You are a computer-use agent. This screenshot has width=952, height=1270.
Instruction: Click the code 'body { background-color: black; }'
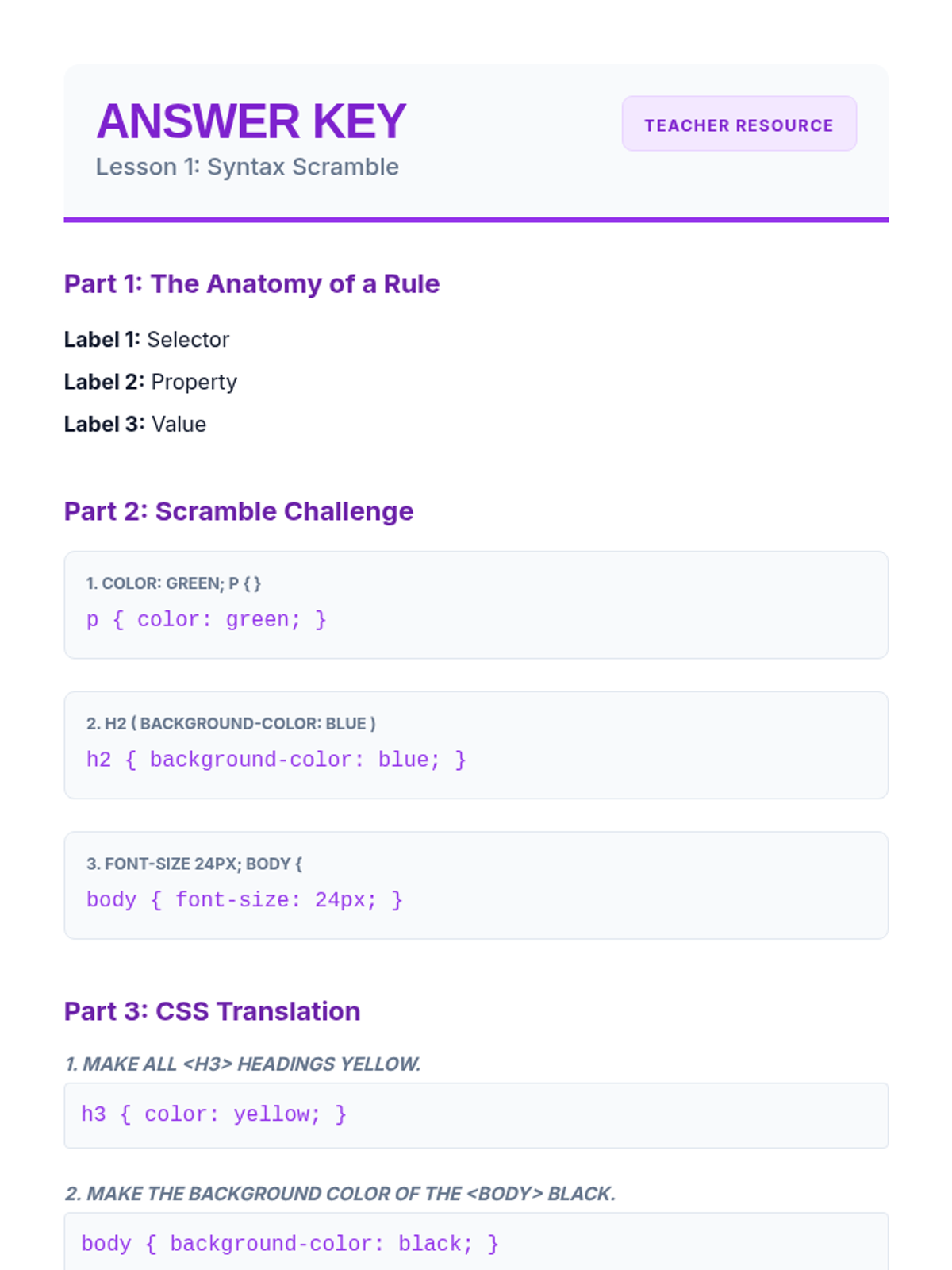(290, 1244)
